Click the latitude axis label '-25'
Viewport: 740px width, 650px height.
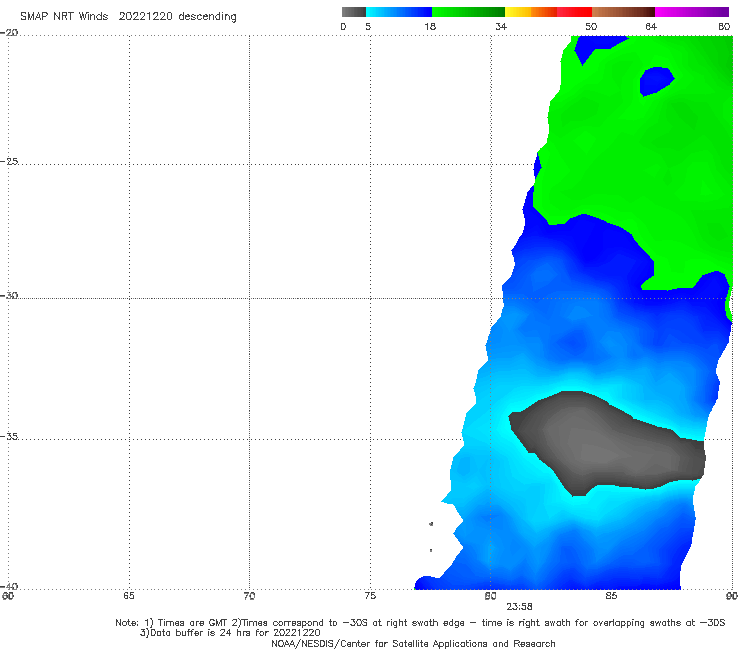[x=9, y=161]
